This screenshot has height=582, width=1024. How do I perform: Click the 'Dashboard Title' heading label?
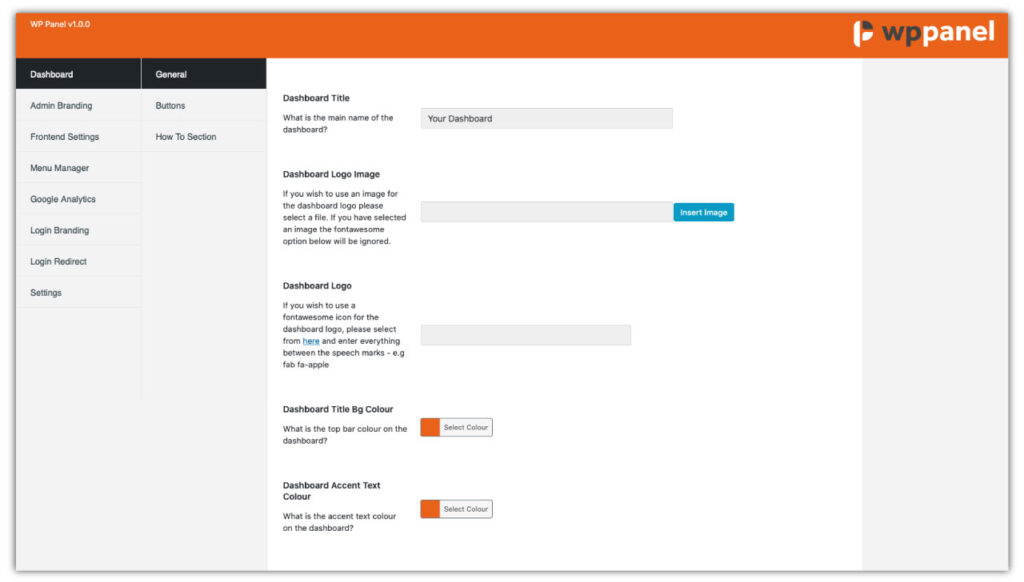coord(316,98)
